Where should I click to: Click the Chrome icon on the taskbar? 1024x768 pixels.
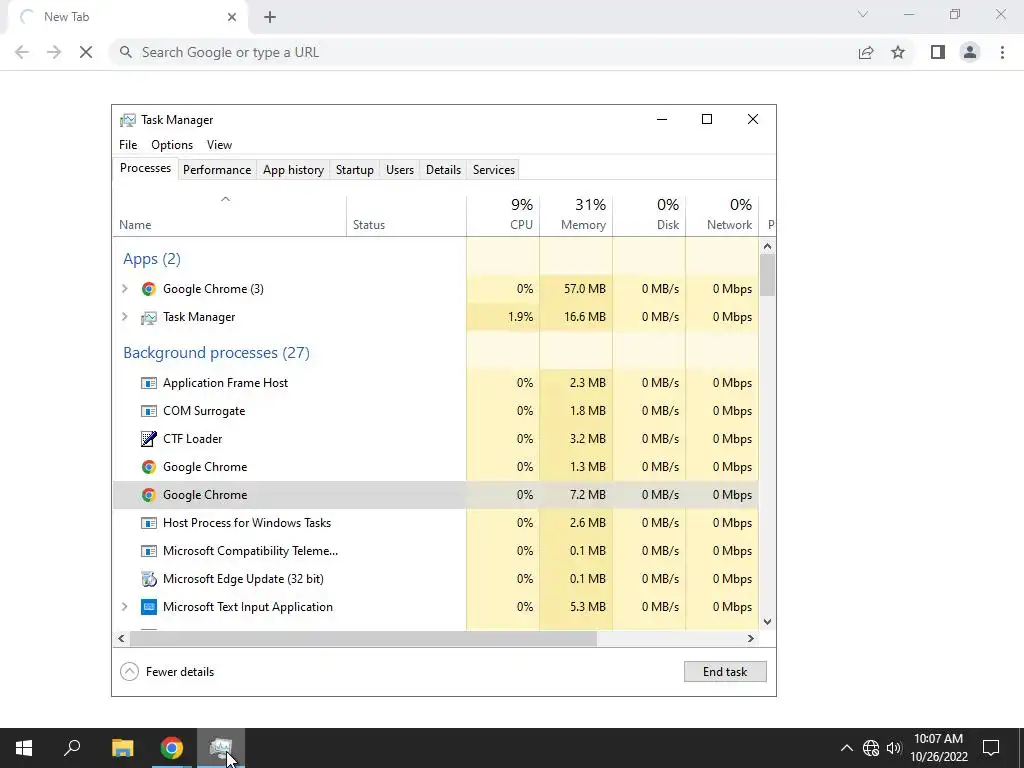click(x=172, y=748)
